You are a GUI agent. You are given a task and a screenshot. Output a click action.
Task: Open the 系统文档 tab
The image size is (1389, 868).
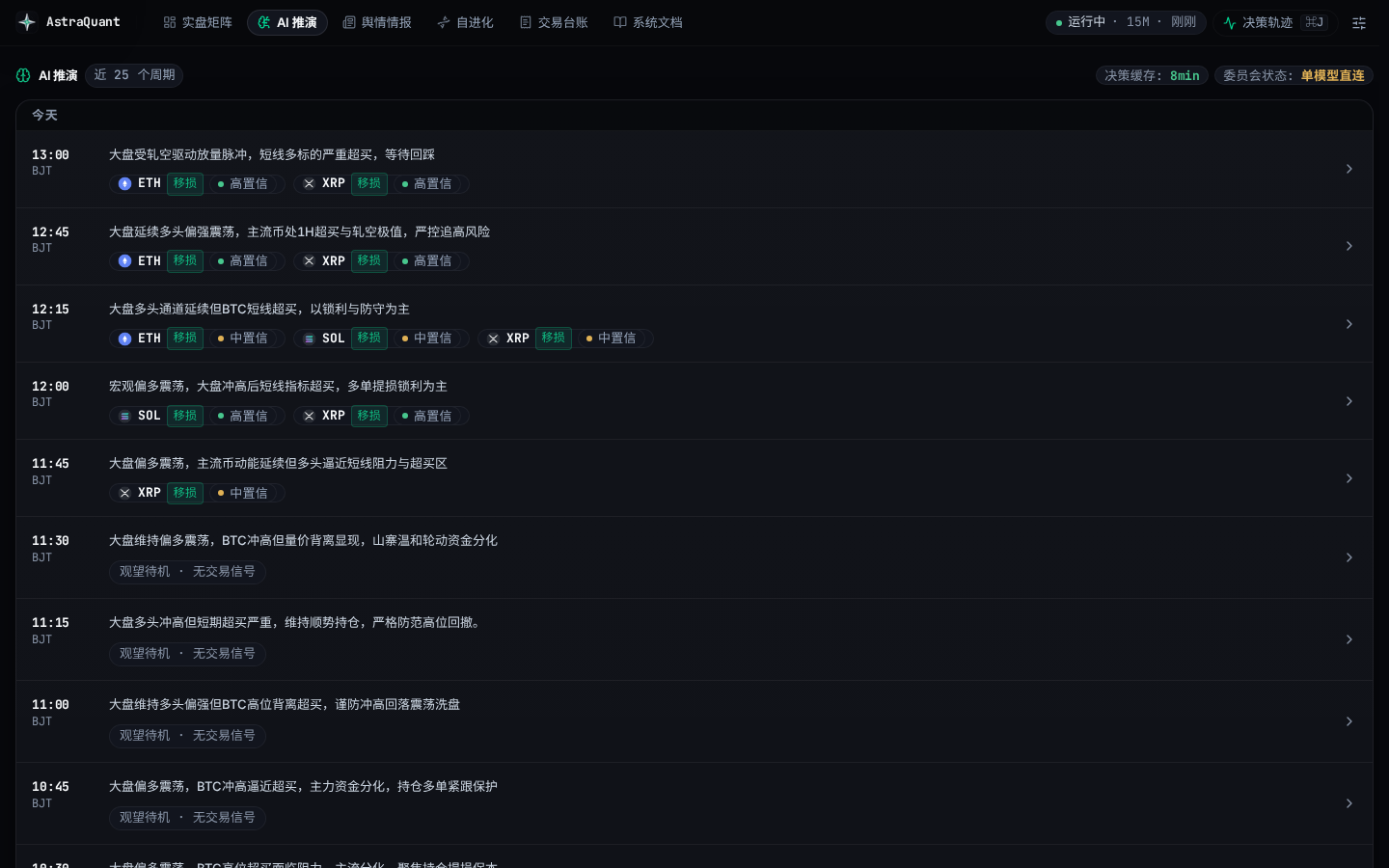pyautogui.click(x=648, y=22)
